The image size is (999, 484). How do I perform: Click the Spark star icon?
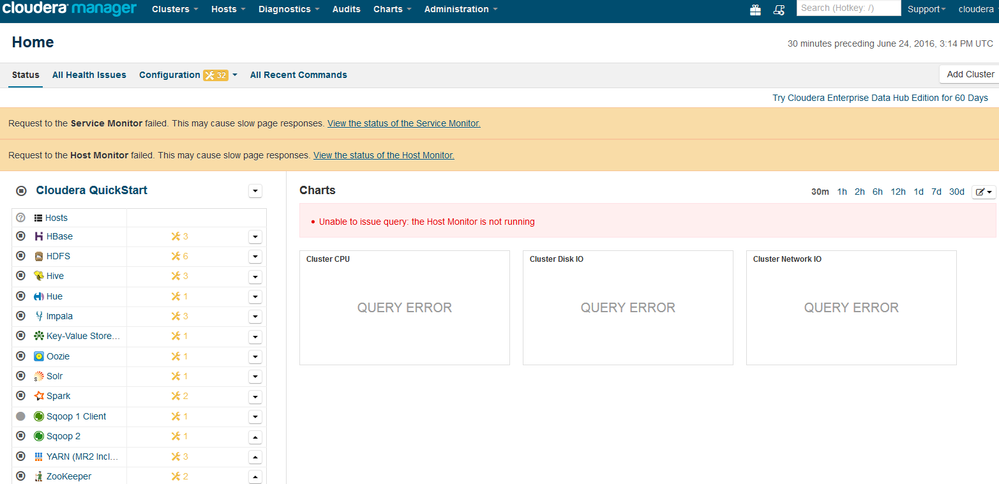pyautogui.click(x=39, y=395)
